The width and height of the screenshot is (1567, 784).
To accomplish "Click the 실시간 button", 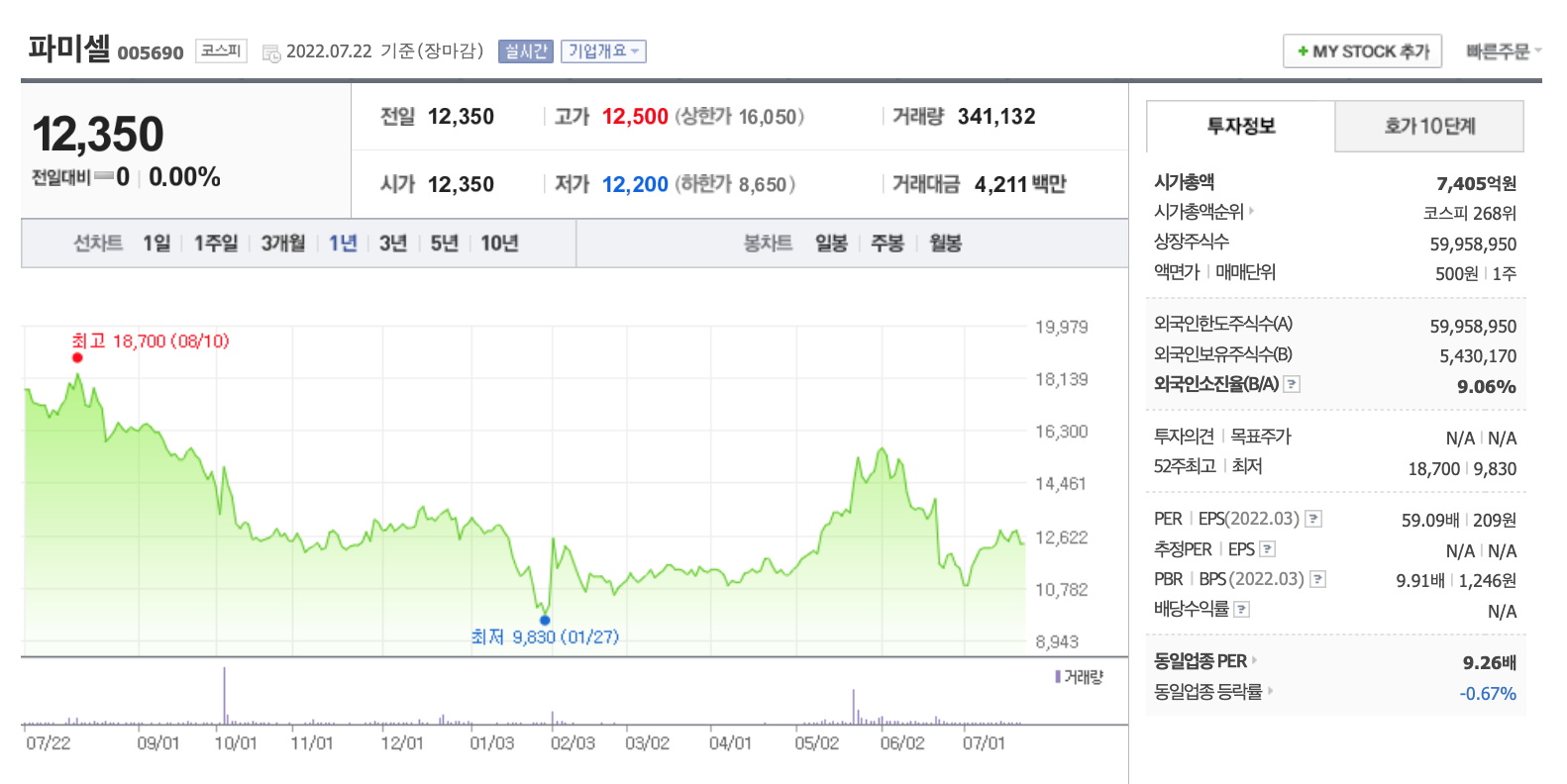I will [526, 51].
